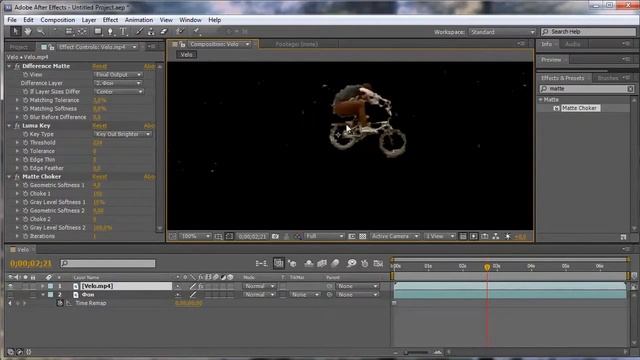Image resolution: width=640 pixels, height=360 pixels.
Task: Open the Workspace Standard dropdown
Action: pos(502,32)
